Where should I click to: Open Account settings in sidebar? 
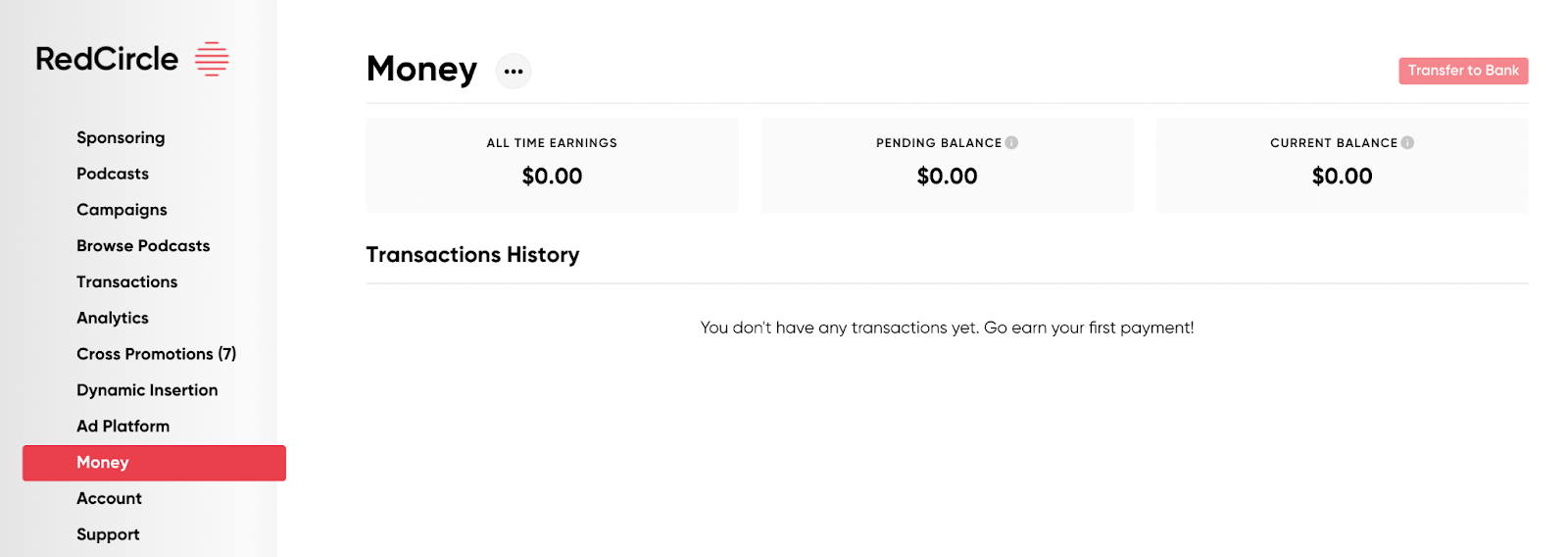pos(109,498)
